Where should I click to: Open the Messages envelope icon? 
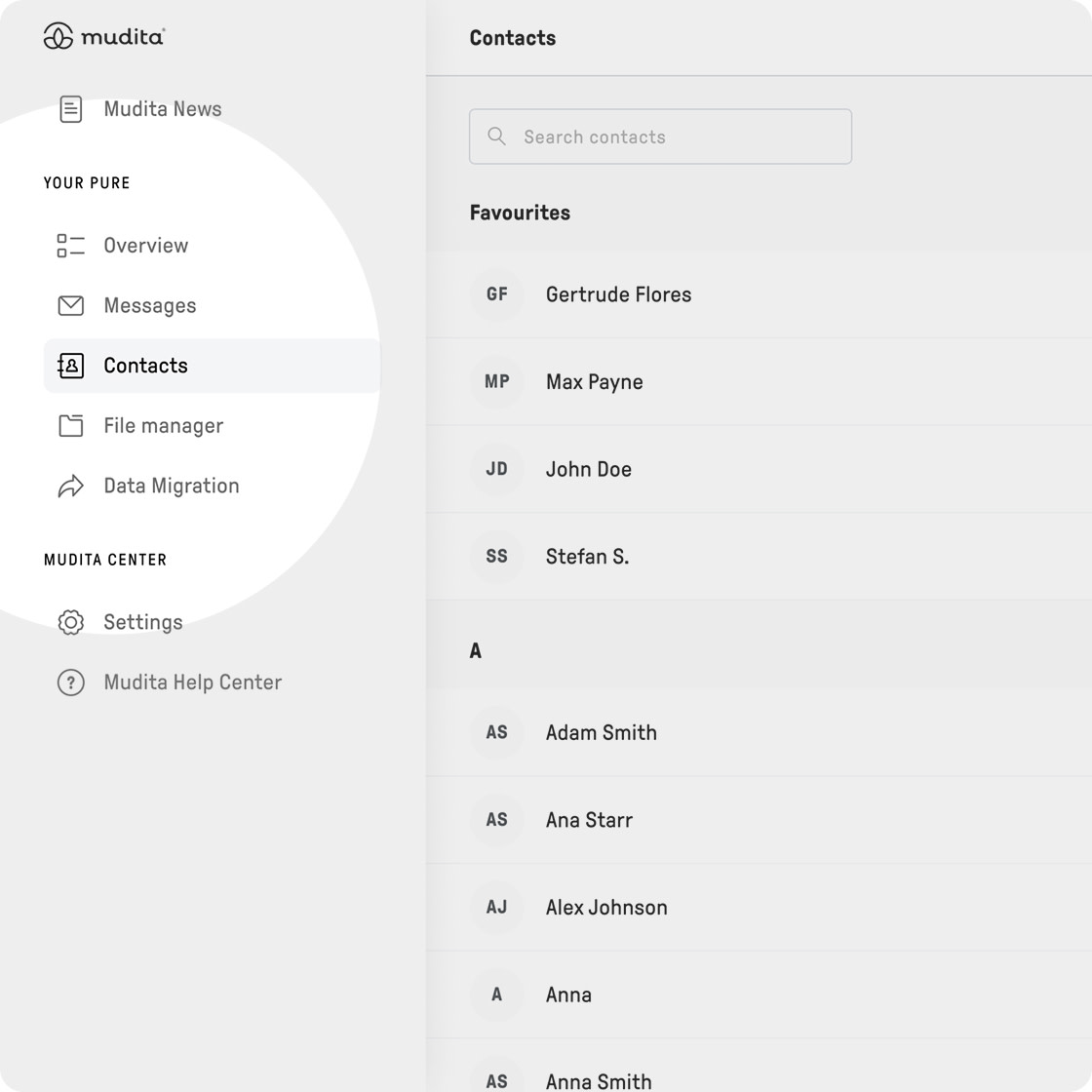[x=70, y=305]
